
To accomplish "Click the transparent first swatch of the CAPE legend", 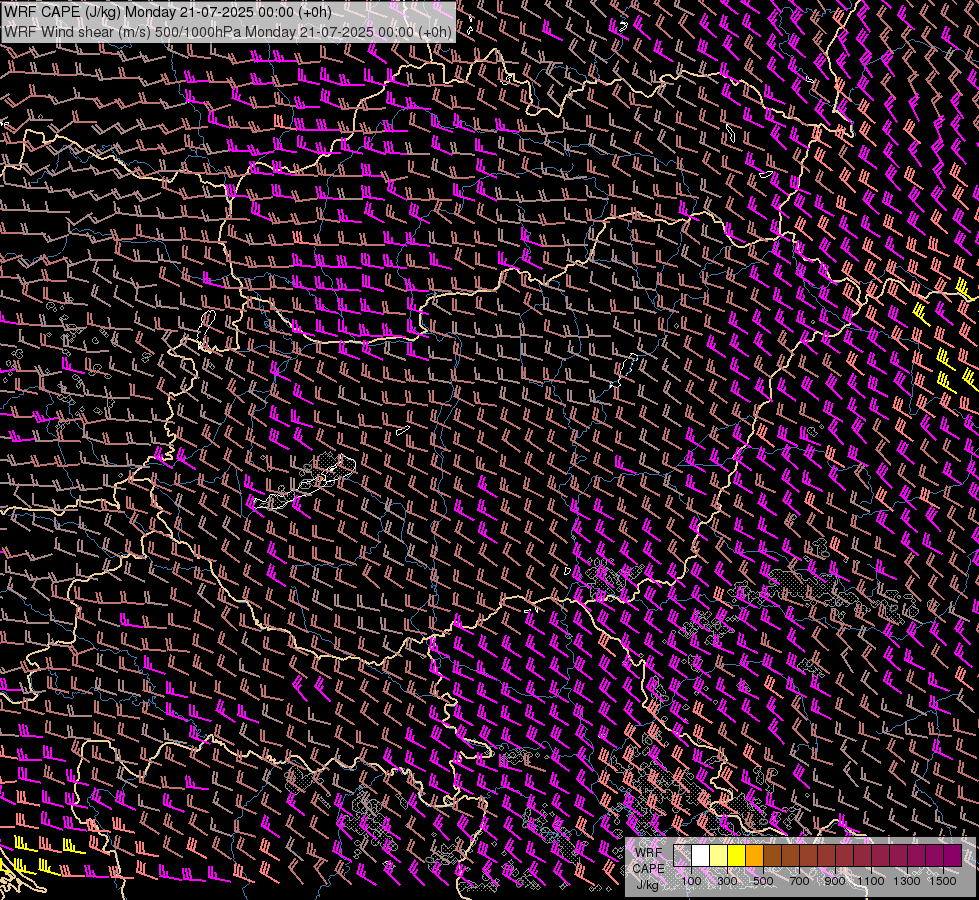I will point(682,855).
